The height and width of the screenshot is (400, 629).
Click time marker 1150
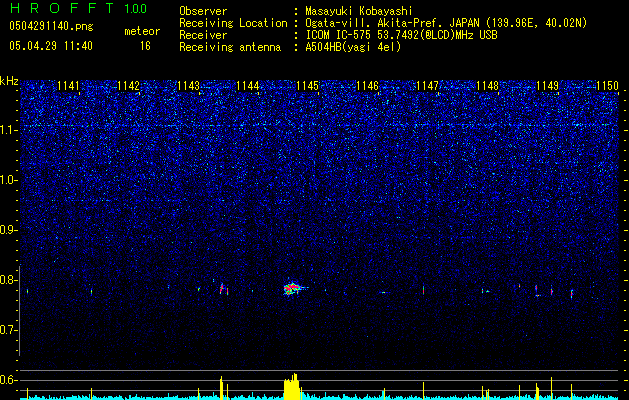pos(607,86)
